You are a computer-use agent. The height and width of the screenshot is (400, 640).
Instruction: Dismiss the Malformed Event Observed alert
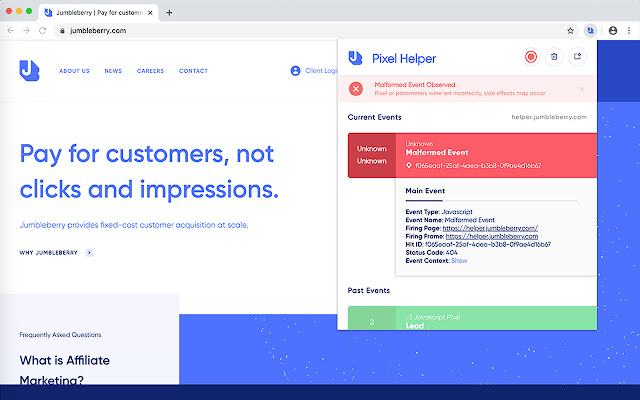pos(582,89)
